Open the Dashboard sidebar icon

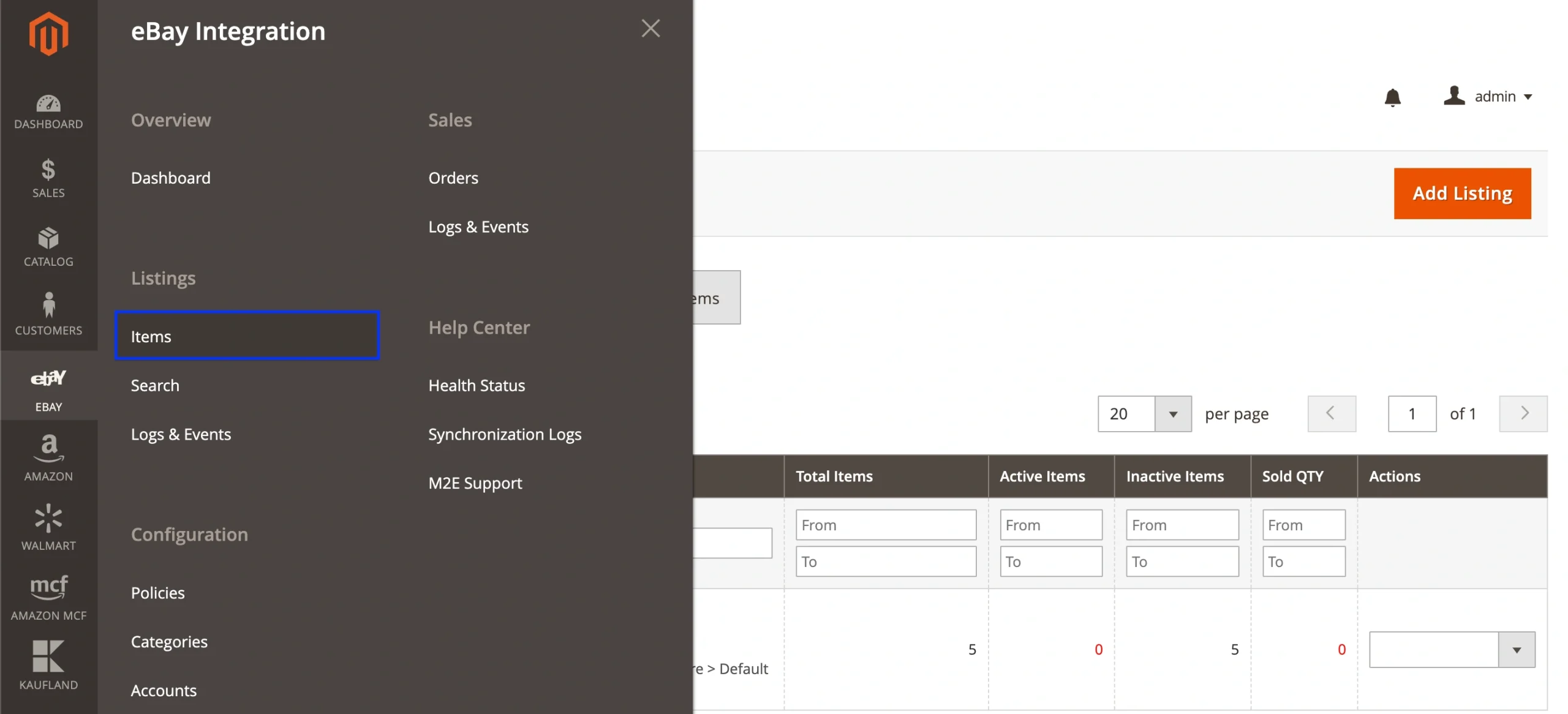click(48, 111)
